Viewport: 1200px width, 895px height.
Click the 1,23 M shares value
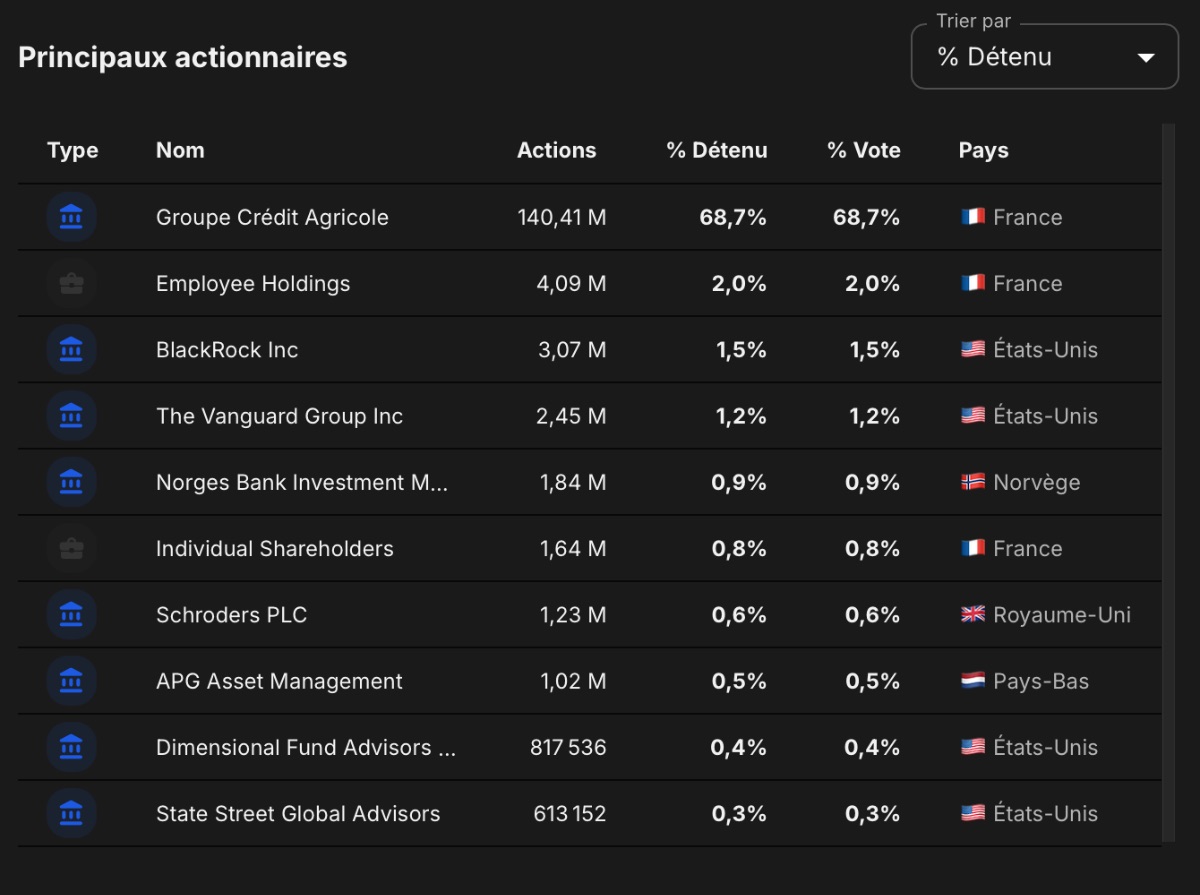(x=573, y=615)
